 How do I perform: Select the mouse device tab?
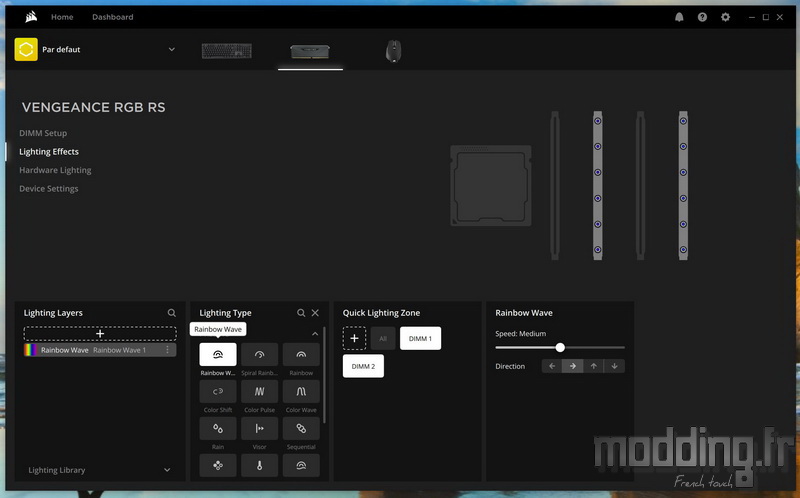393,51
